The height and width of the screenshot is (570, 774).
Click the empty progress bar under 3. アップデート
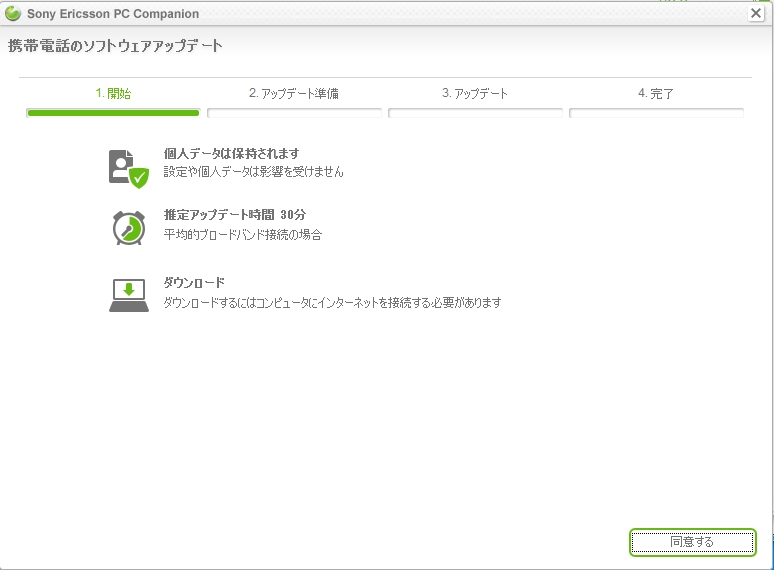475,113
